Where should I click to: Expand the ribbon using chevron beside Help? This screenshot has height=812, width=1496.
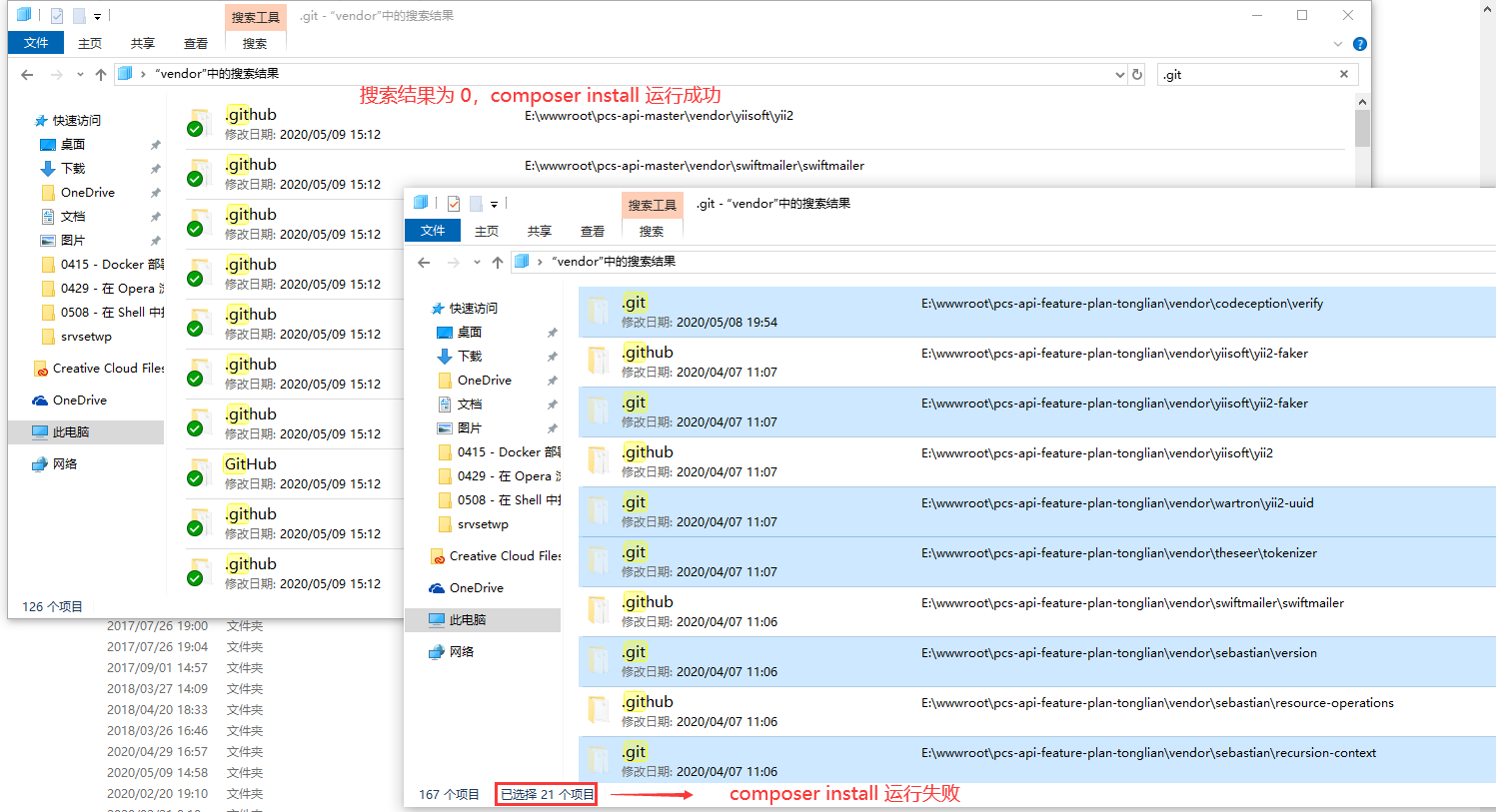1338,44
